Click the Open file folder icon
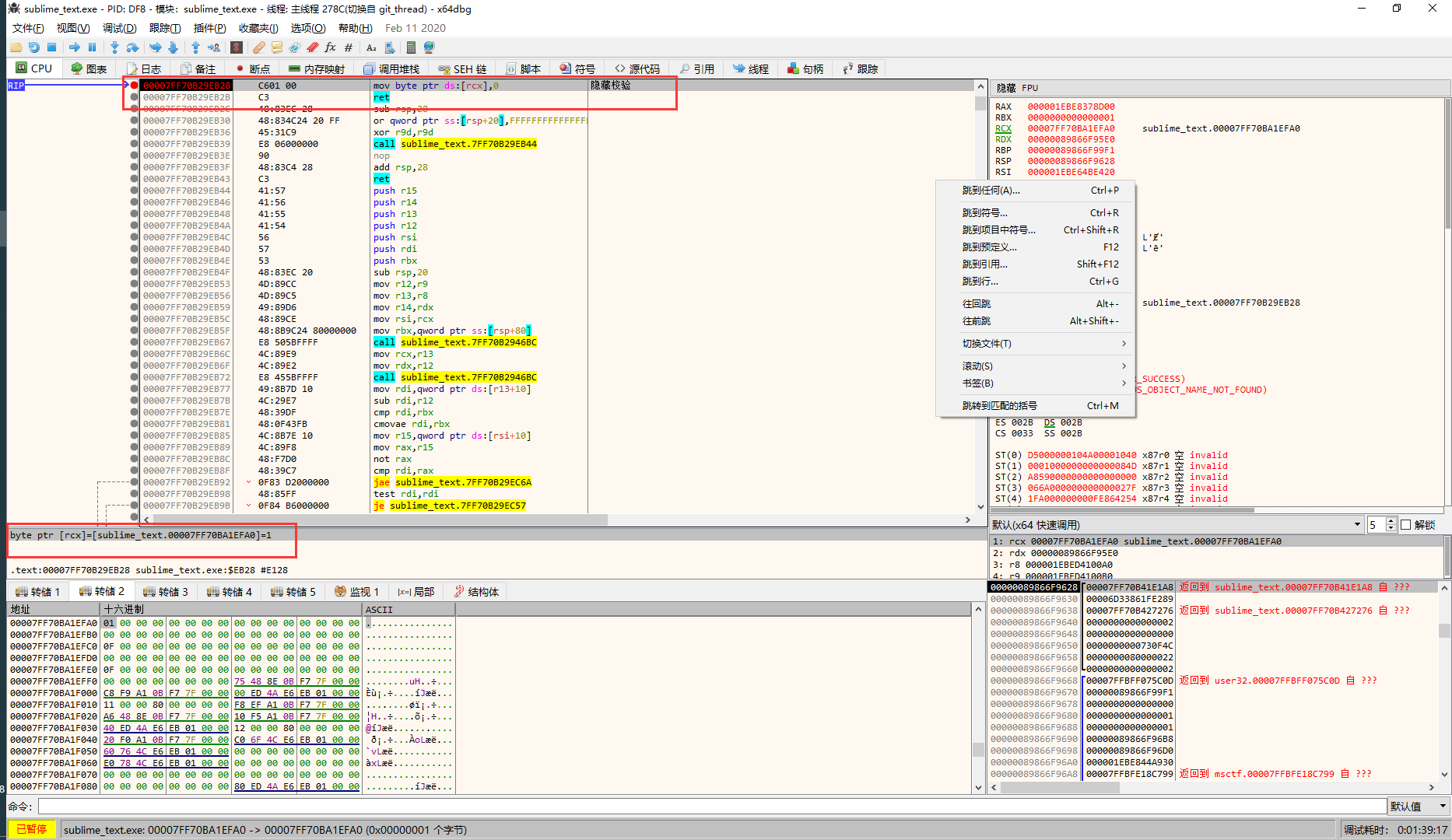Viewport: 1452px width, 840px height. point(16,47)
